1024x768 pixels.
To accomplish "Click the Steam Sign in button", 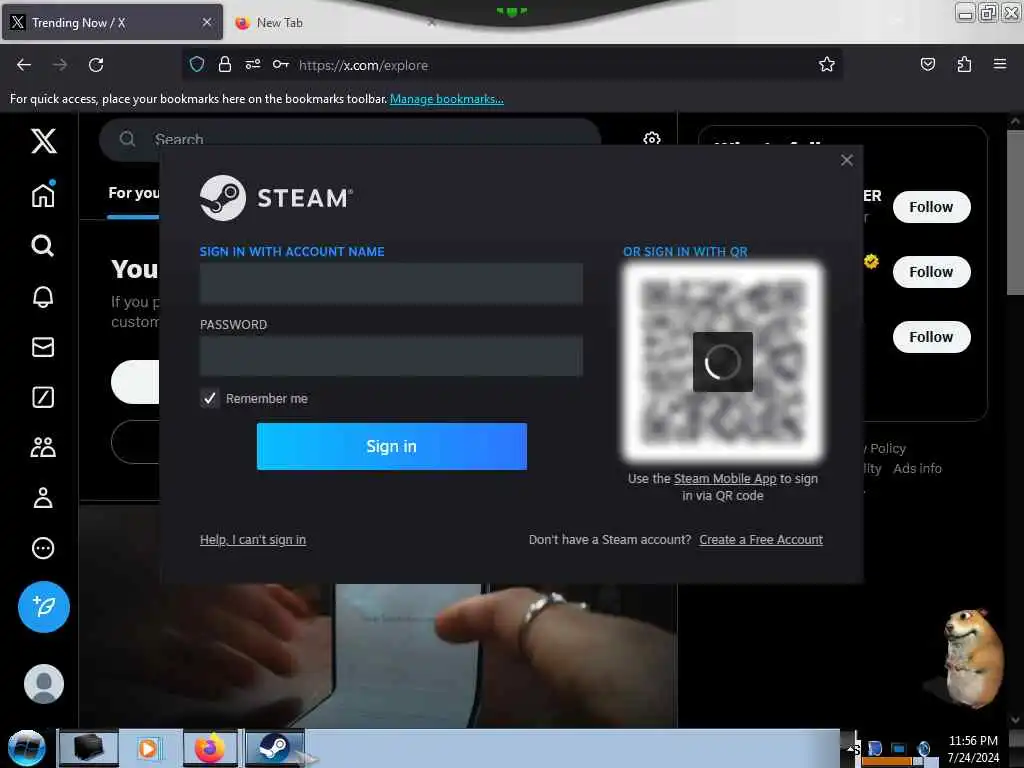I will click(392, 446).
